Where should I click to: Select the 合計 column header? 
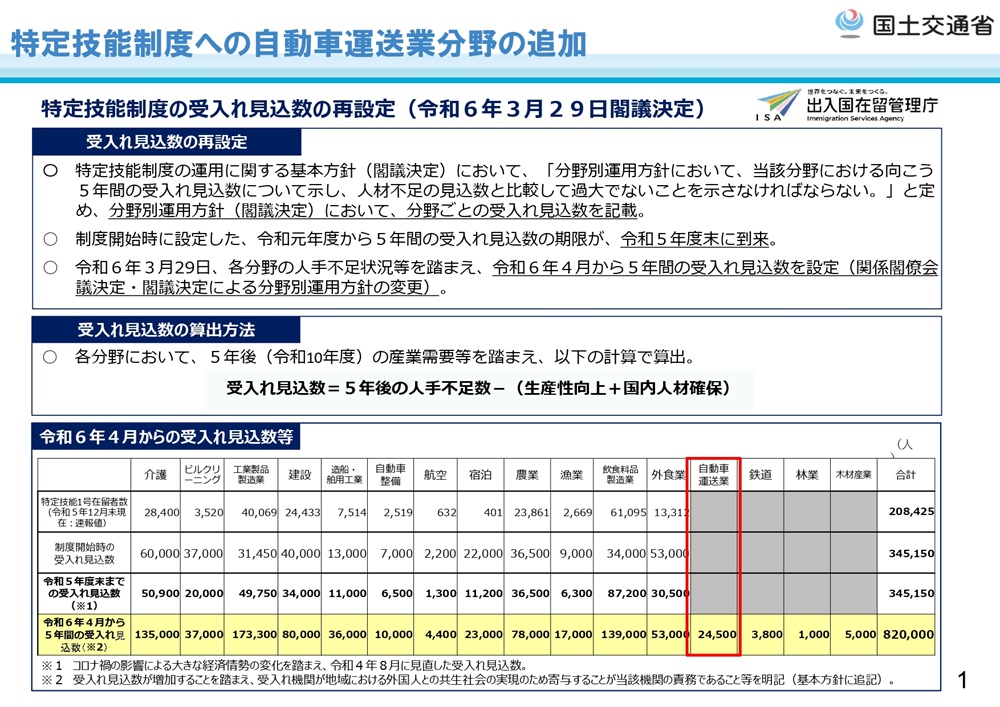pyautogui.click(x=904, y=475)
